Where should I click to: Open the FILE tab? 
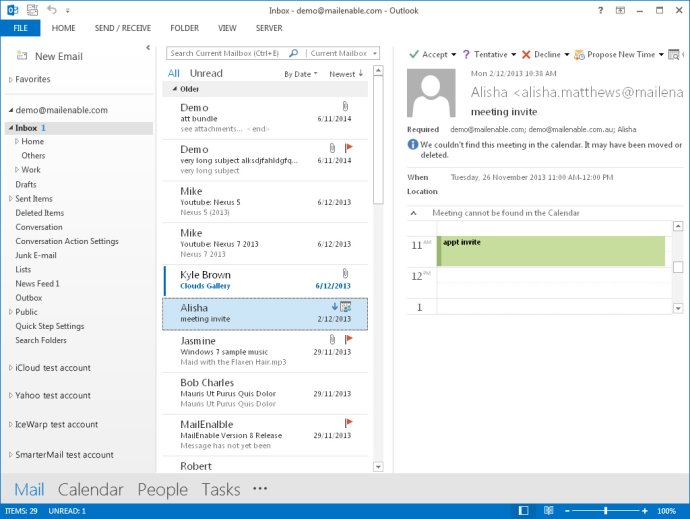coord(20,28)
